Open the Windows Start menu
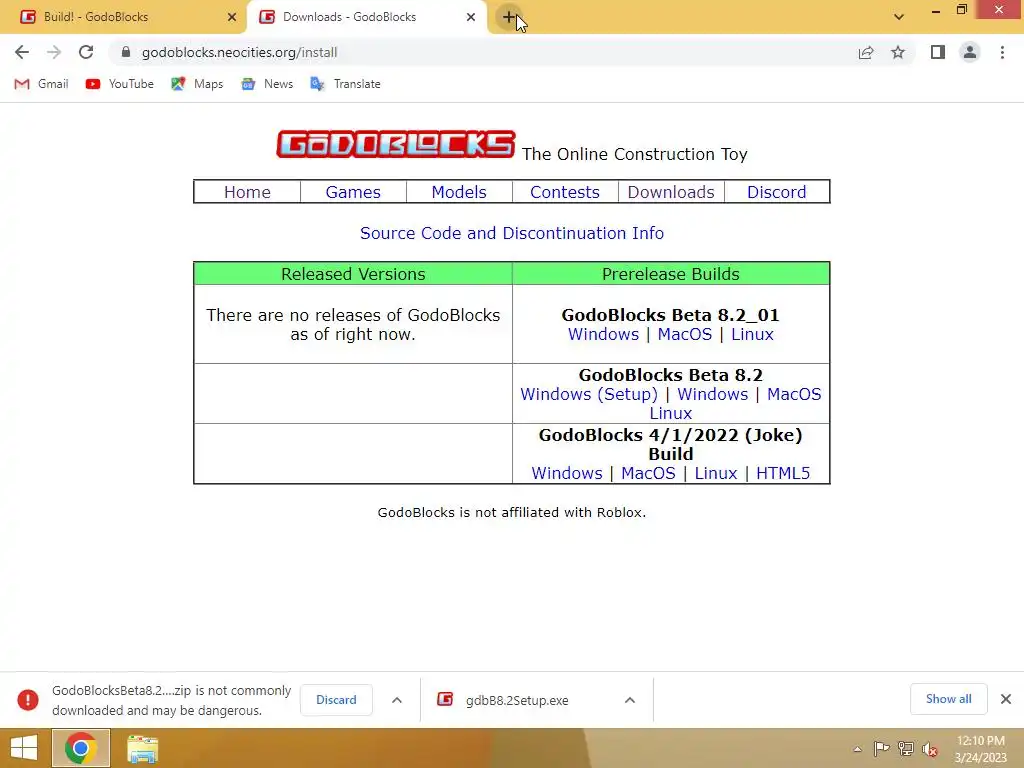The width and height of the screenshot is (1024, 768). [x=24, y=748]
